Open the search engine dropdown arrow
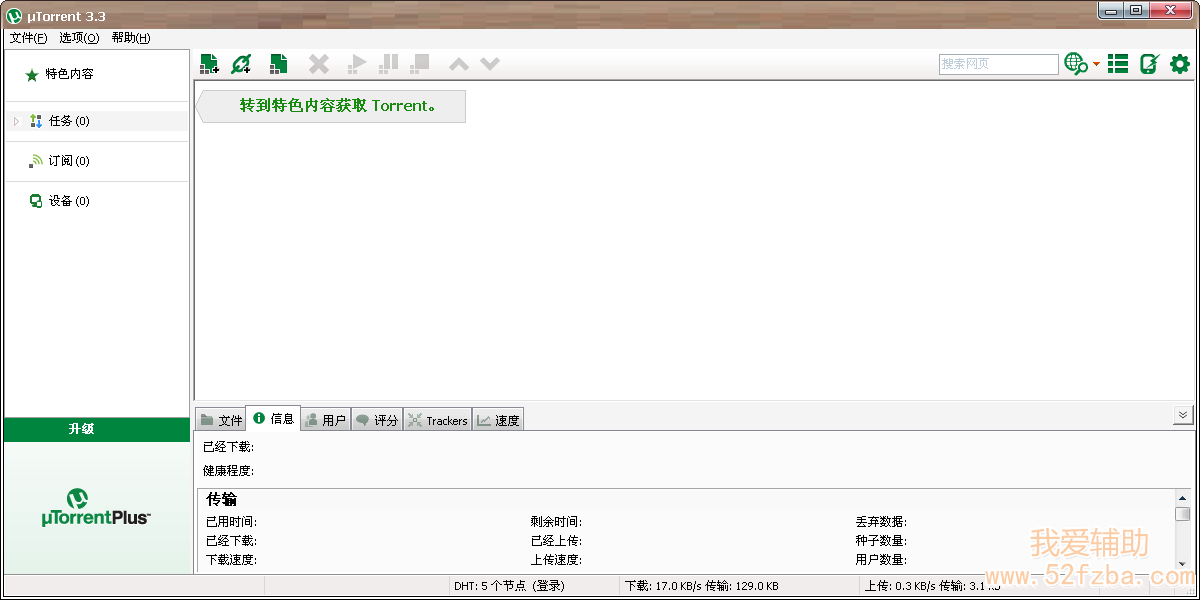The image size is (1200, 600). pos(1096,64)
